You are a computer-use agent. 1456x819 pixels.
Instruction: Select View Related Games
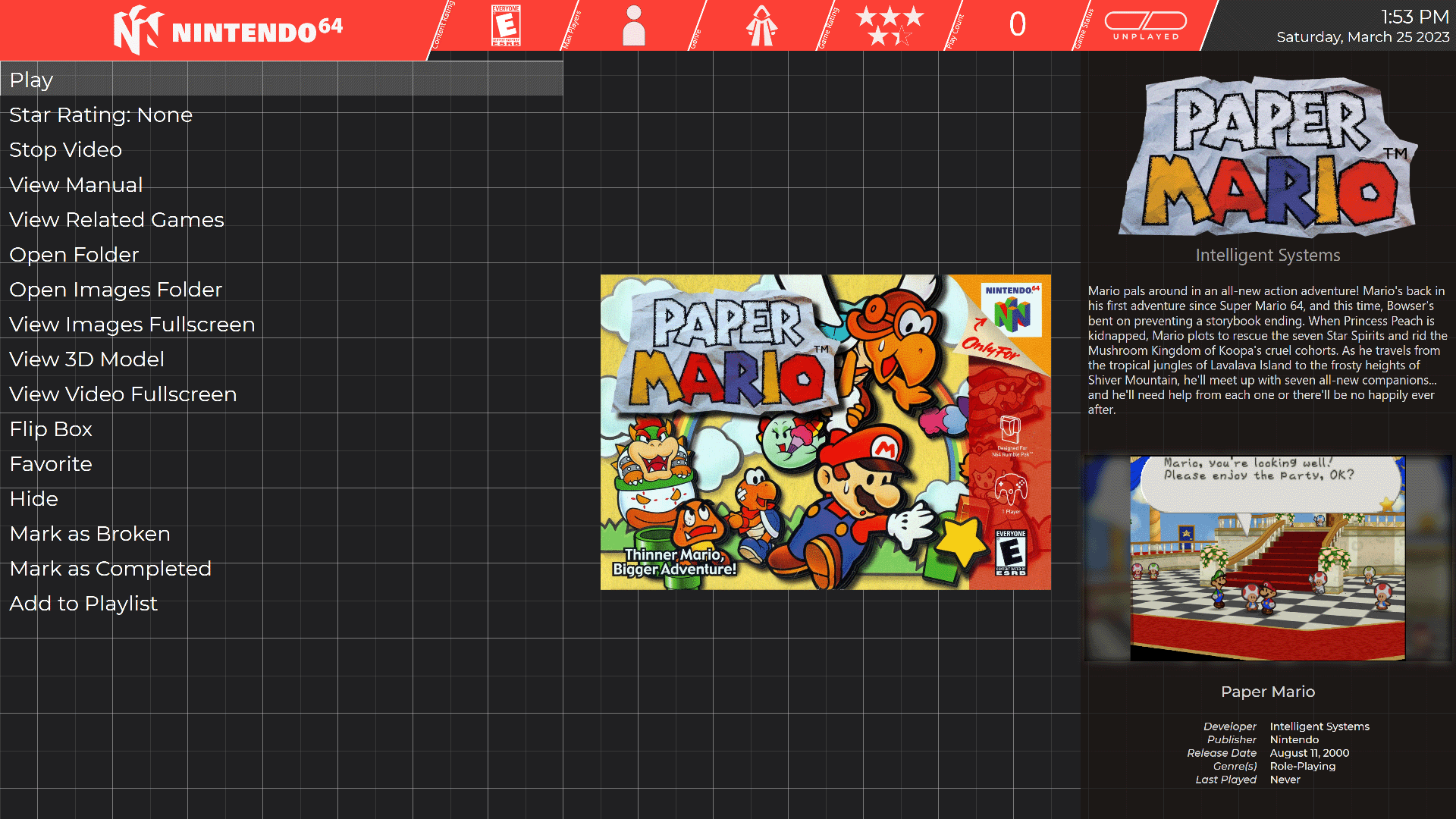tap(281, 219)
